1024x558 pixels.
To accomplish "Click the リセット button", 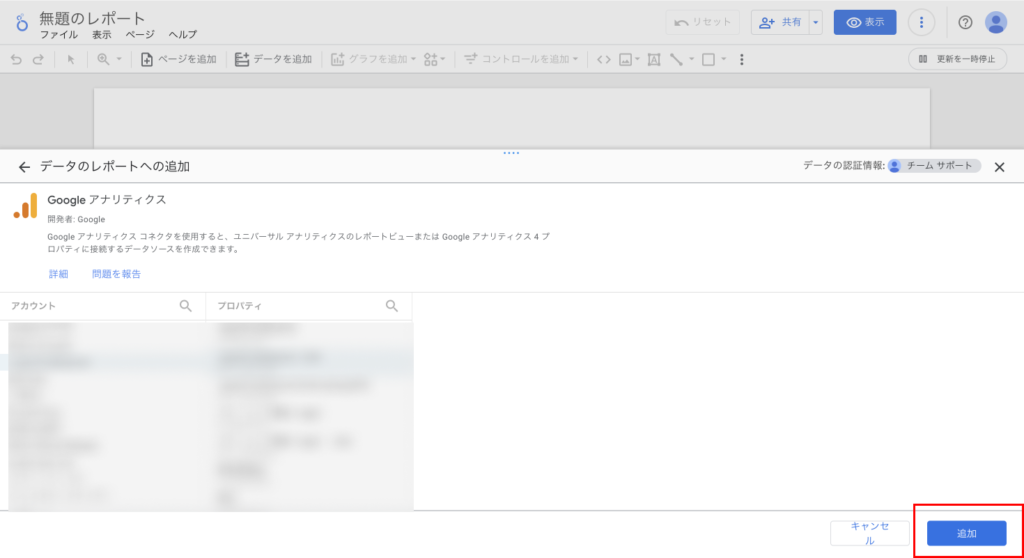I will 703,22.
